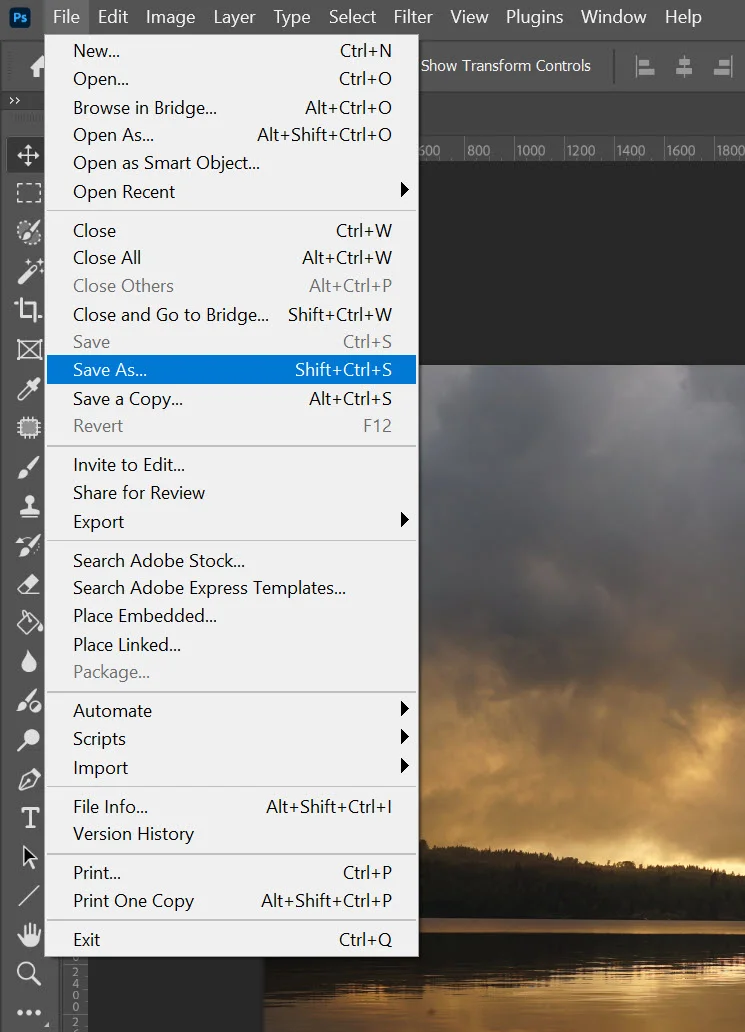This screenshot has height=1032, width=745.
Task: Choose New... document
Action: (231, 51)
